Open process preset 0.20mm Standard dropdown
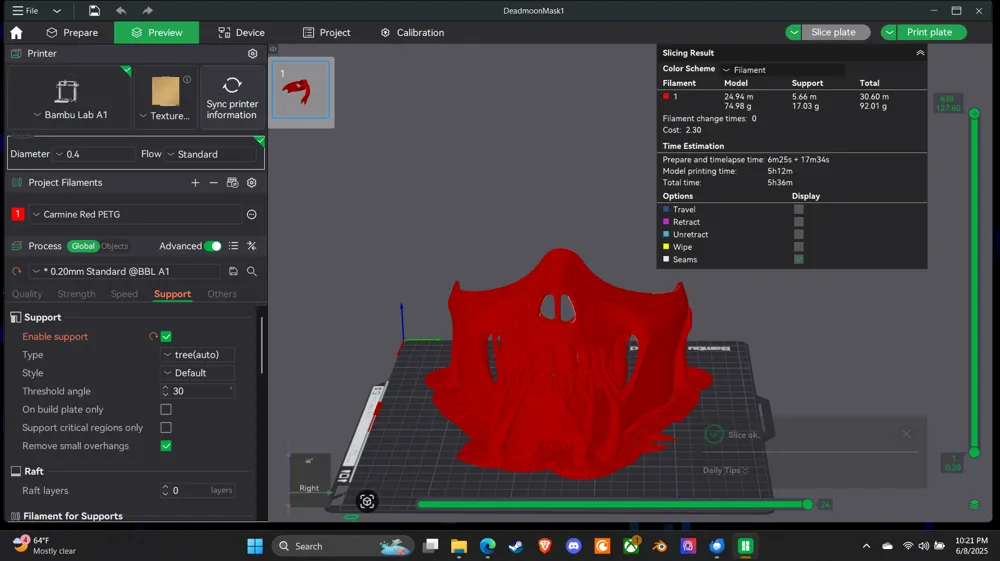The height and width of the screenshot is (561, 1000). coord(126,272)
